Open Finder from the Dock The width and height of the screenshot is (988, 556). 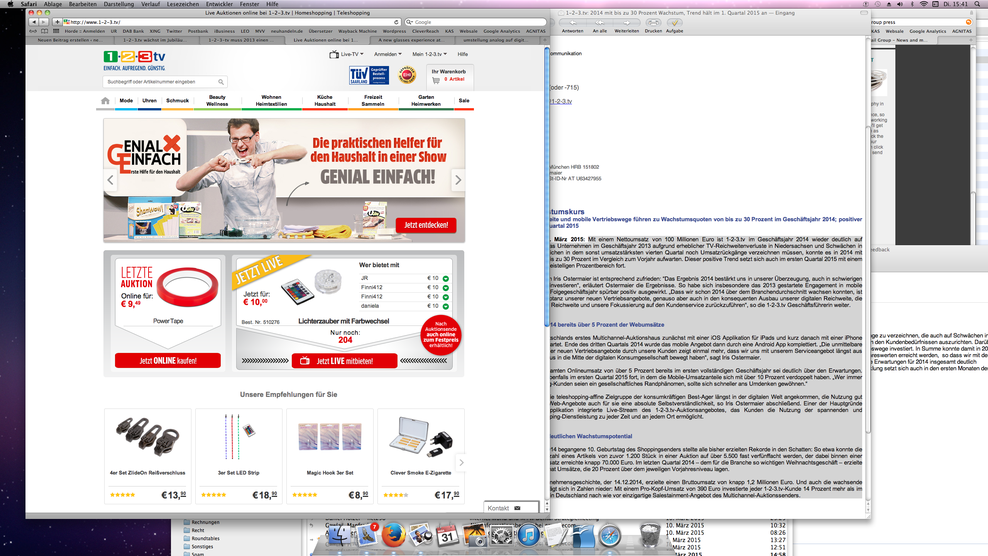click(340, 535)
